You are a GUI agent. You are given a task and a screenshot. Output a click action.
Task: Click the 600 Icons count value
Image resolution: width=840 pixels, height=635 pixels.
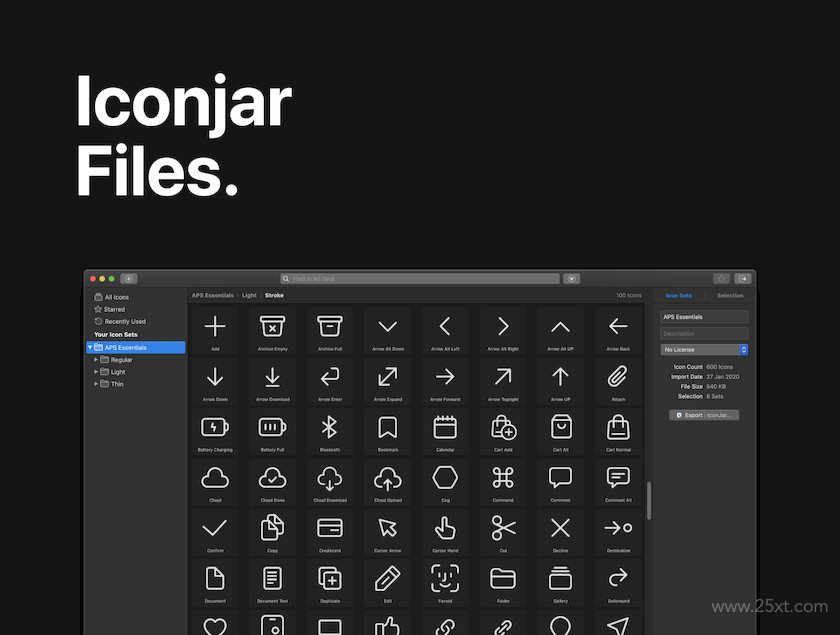[x=719, y=367]
